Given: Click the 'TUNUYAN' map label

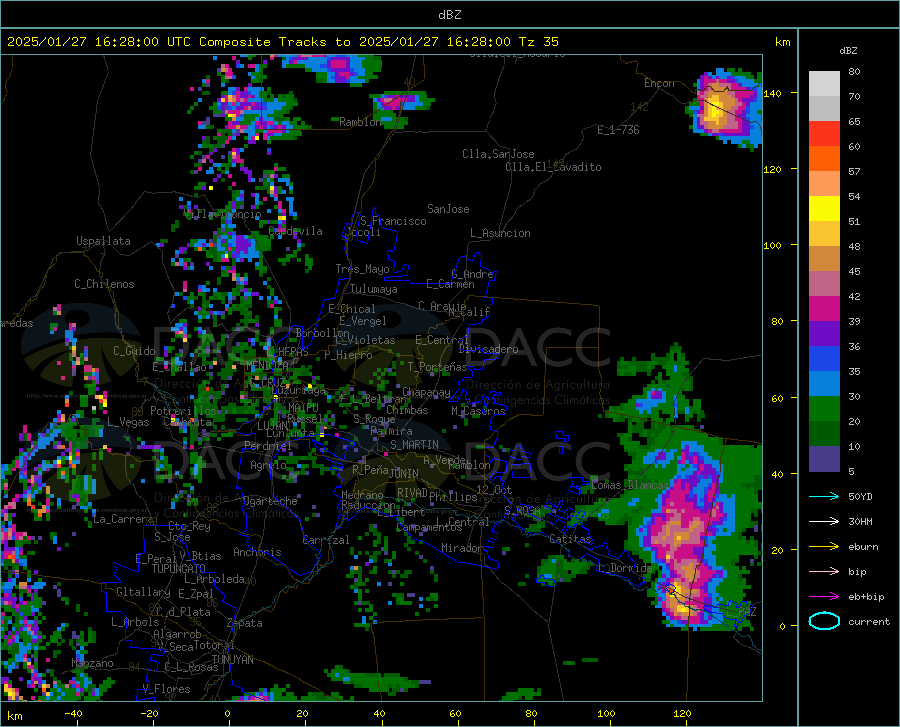Looking at the screenshot, I should (x=232, y=660).
